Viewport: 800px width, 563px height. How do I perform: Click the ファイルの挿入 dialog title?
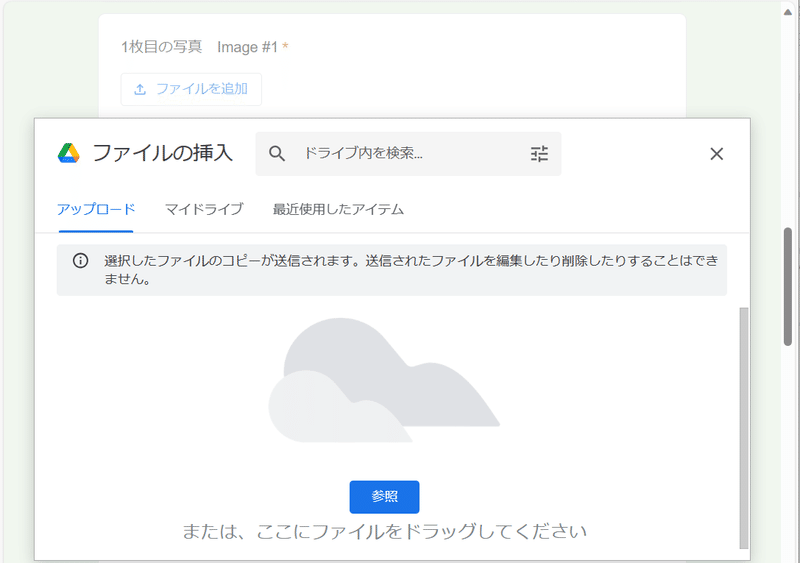pyautogui.click(x=162, y=153)
